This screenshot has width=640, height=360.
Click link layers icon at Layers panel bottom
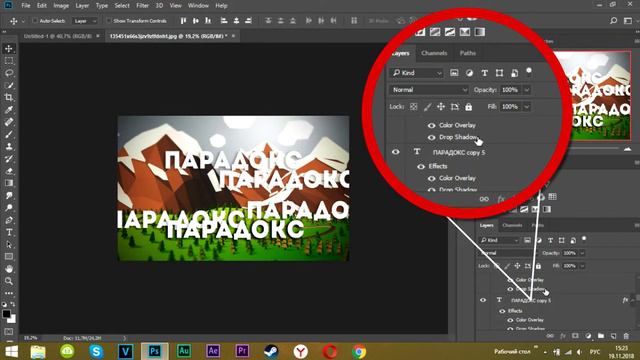pyautogui.click(x=550, y=336)
